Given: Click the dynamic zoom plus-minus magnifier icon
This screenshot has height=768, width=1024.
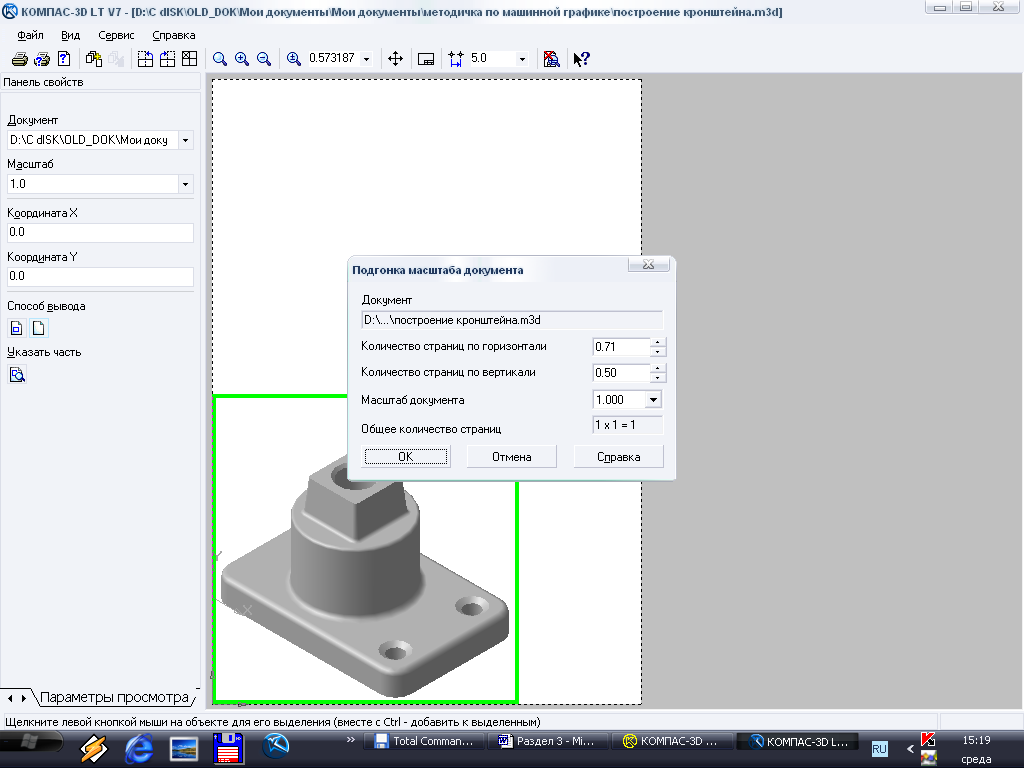Looking at the screenshot, I should [294, 59].
